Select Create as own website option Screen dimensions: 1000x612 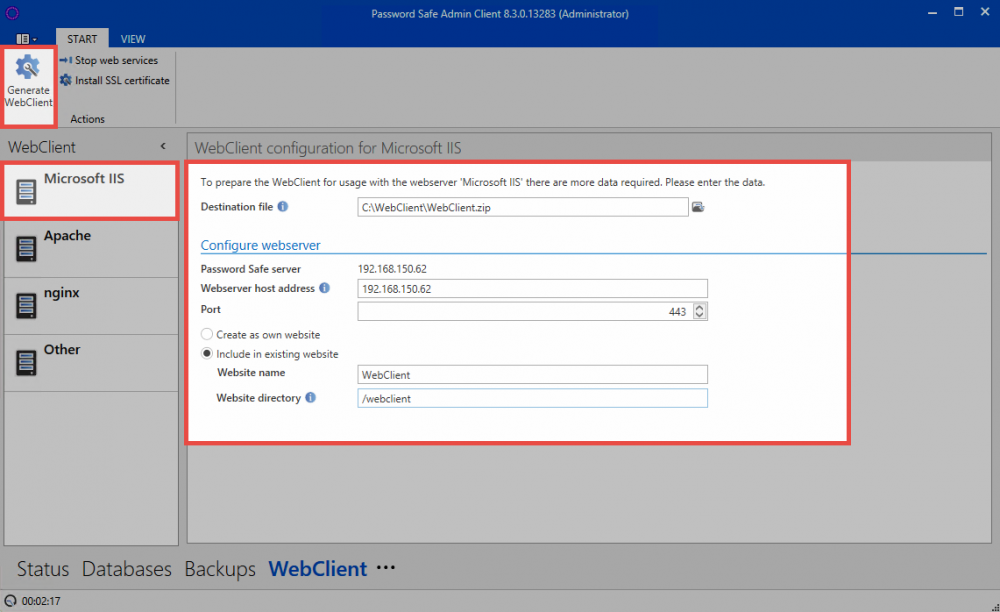[x=207, y=335]
